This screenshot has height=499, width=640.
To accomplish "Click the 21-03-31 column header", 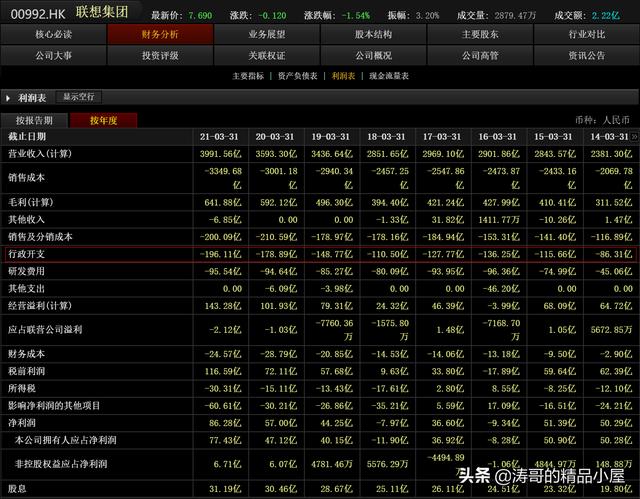I will (219, 137).
